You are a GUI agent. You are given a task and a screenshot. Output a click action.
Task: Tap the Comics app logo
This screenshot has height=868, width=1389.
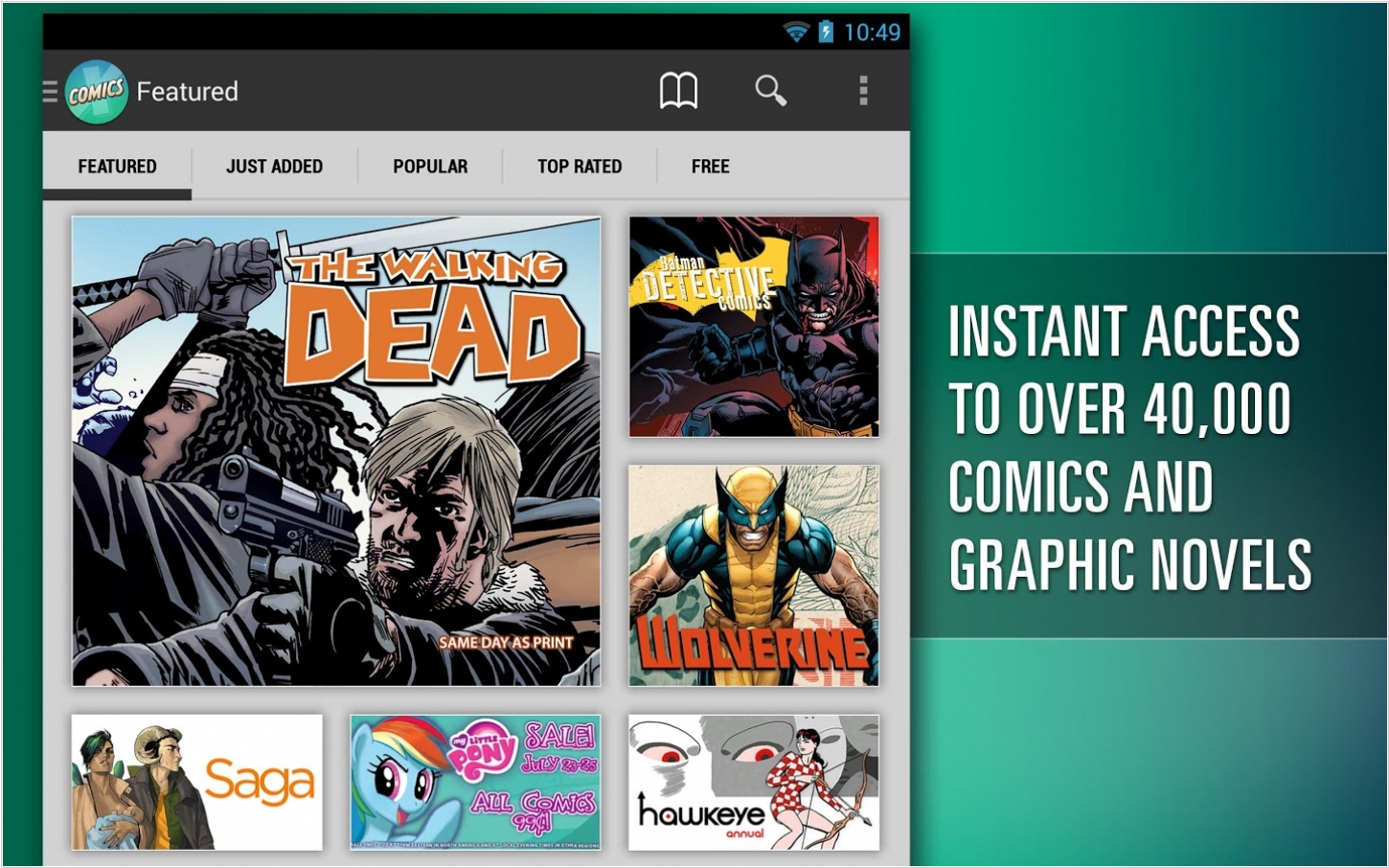click(x=97, y=92)
